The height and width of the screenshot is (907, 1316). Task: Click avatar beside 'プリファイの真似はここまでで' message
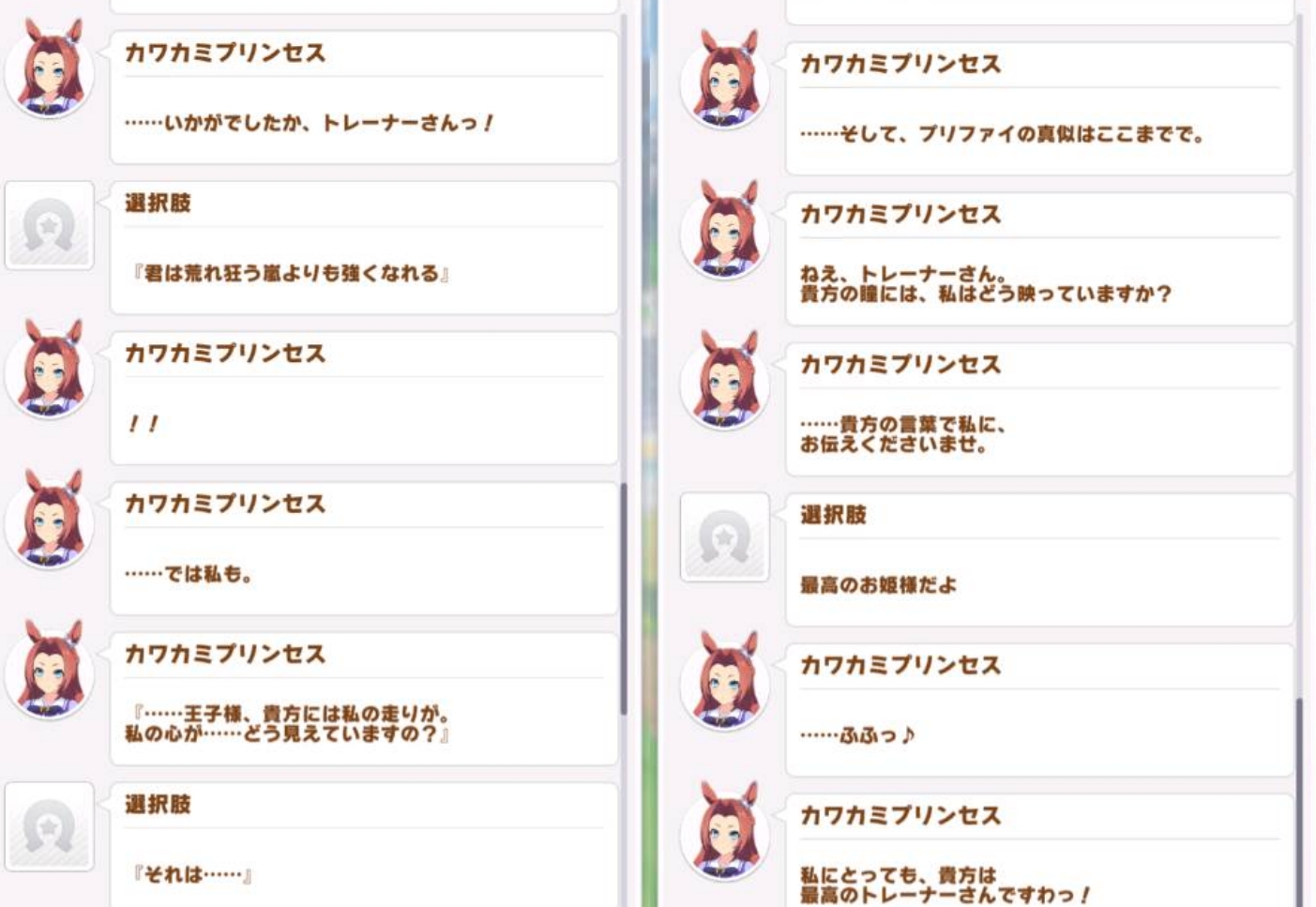[x=724, y=83]
